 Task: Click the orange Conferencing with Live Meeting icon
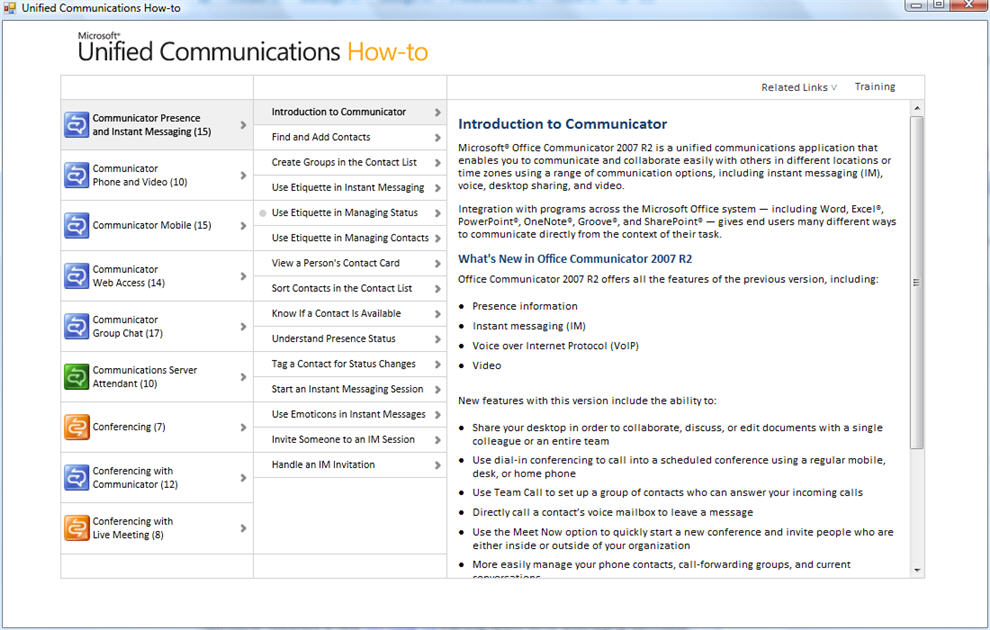[x=77, y=528]
